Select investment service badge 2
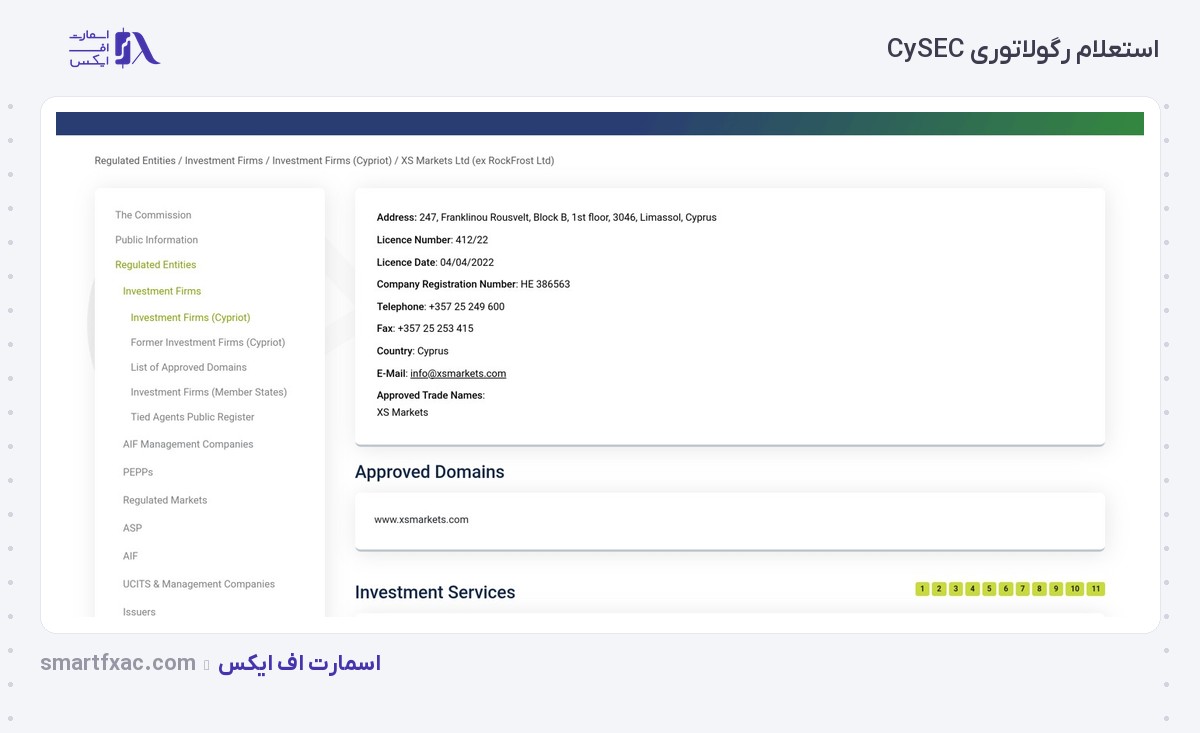Viewport: 1200px width, 733px height. click(x=939, y=589)
